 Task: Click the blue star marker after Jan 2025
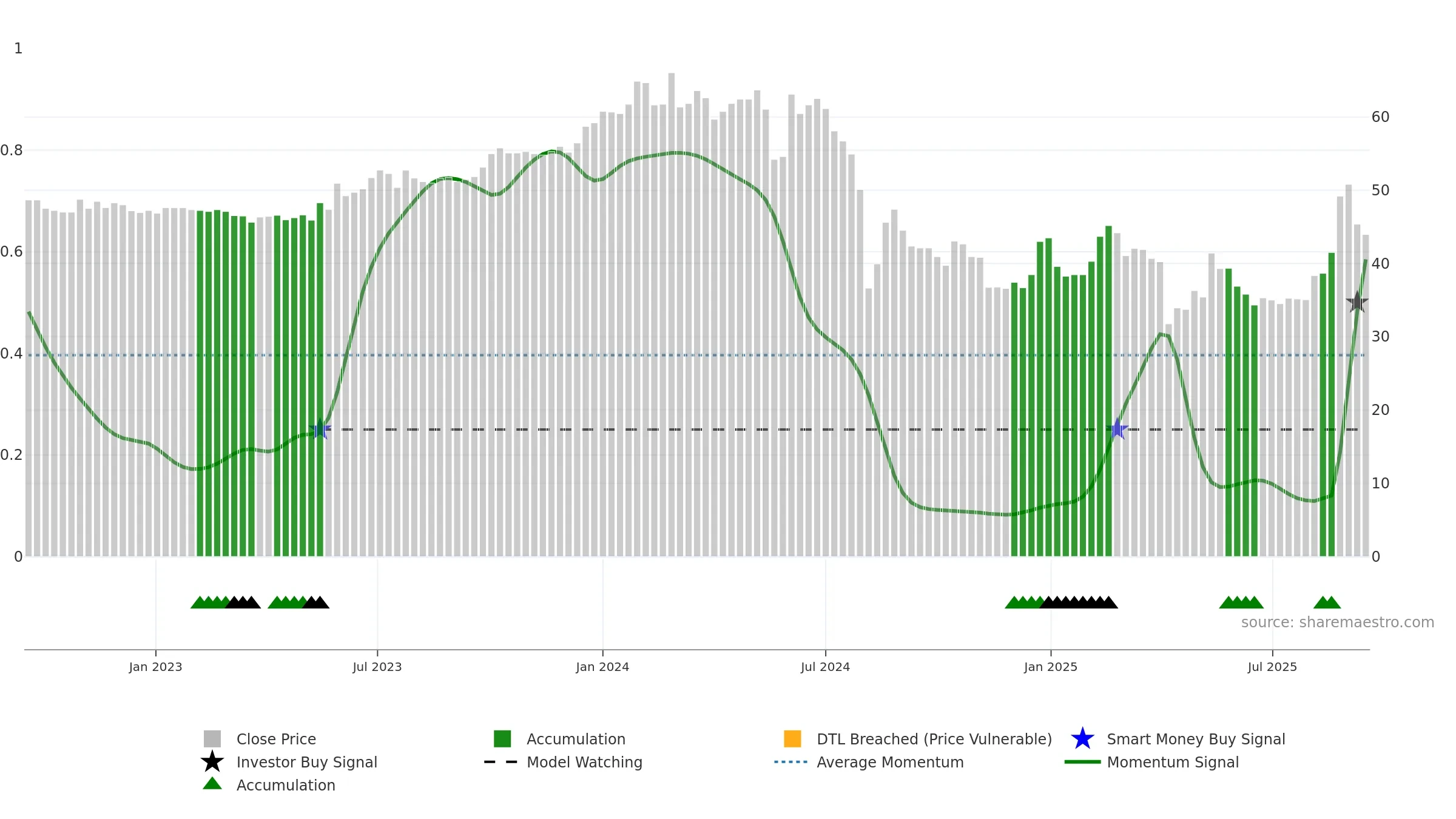click(x=1117, y=428)
